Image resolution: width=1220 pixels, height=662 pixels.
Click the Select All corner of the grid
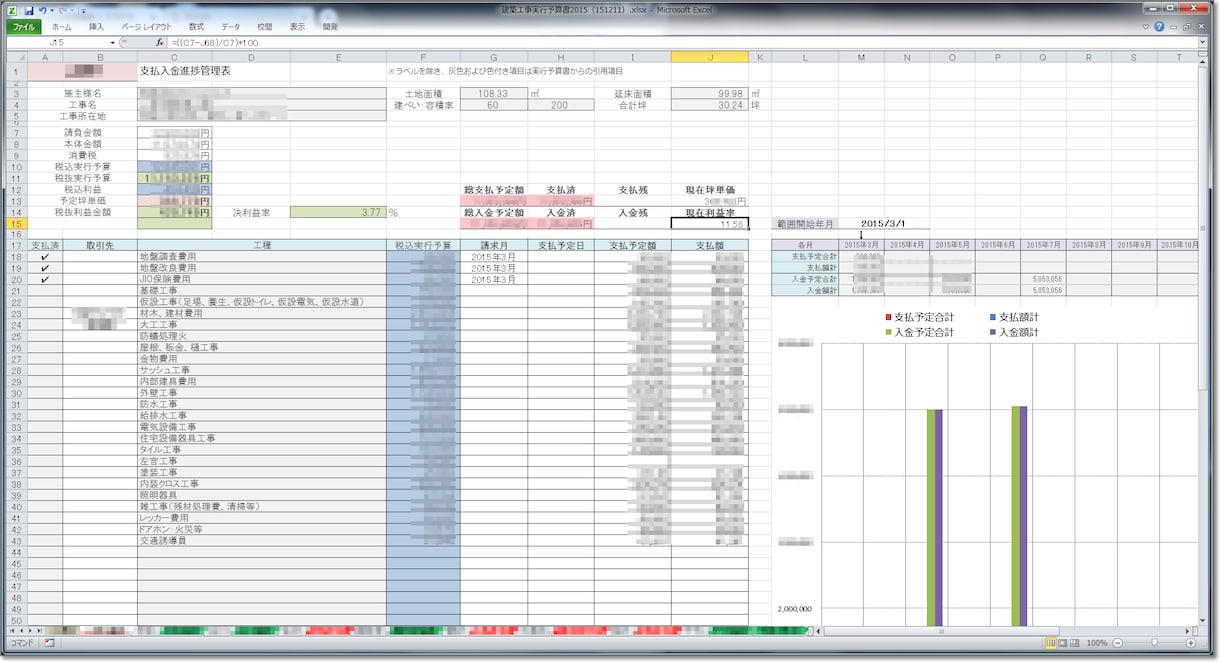(17, 57)
